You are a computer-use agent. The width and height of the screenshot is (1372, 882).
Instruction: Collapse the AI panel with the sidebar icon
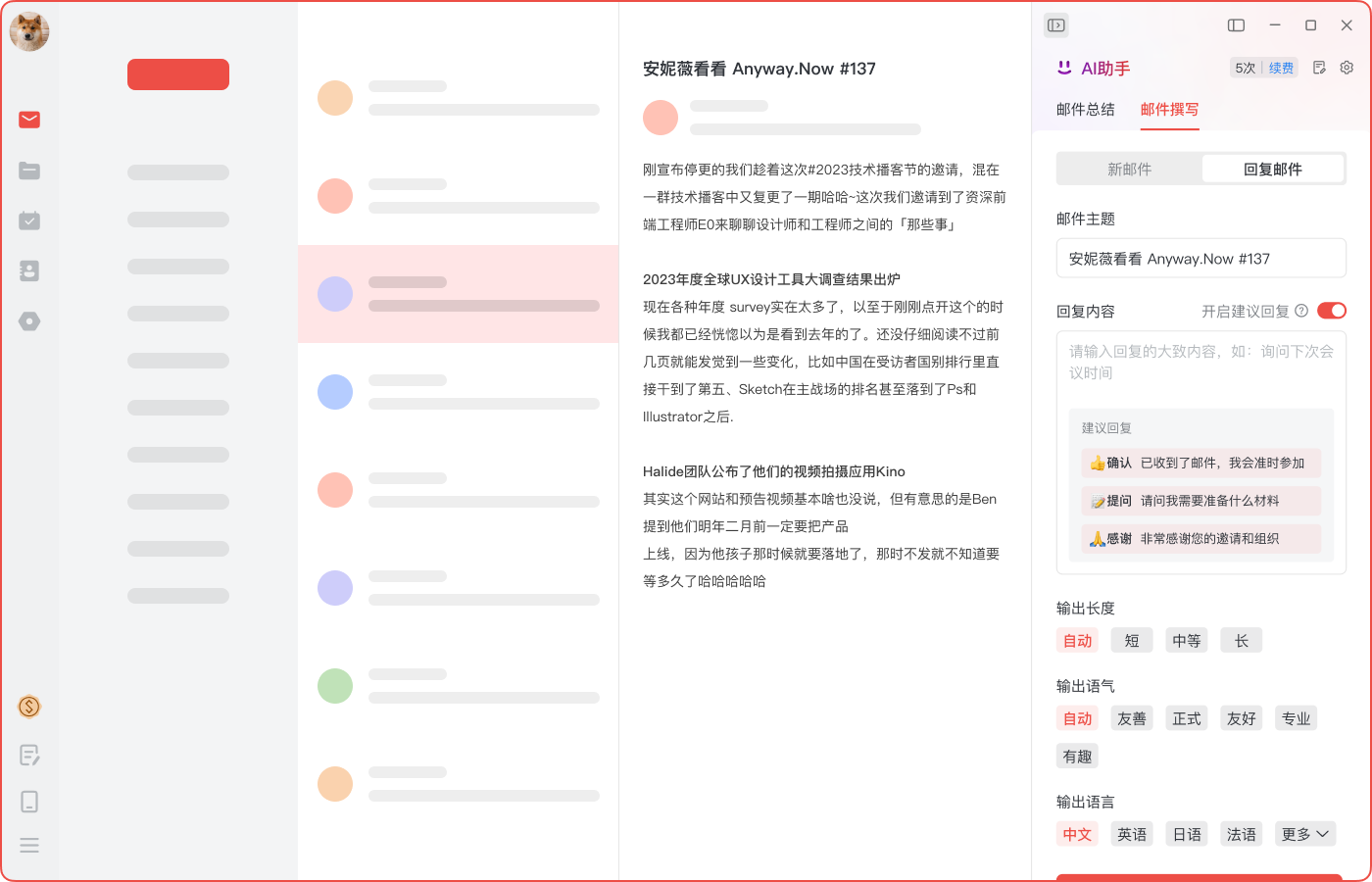point(1055,24)
